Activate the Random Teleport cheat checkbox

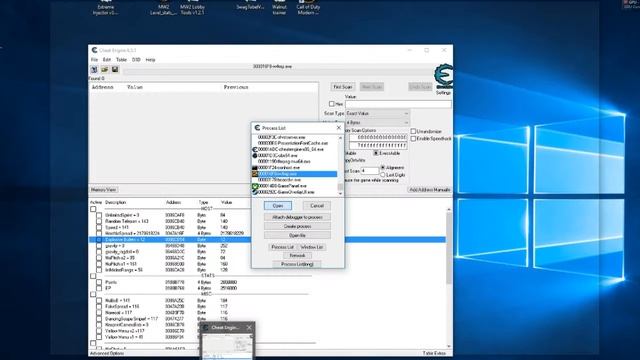[99, 221]
